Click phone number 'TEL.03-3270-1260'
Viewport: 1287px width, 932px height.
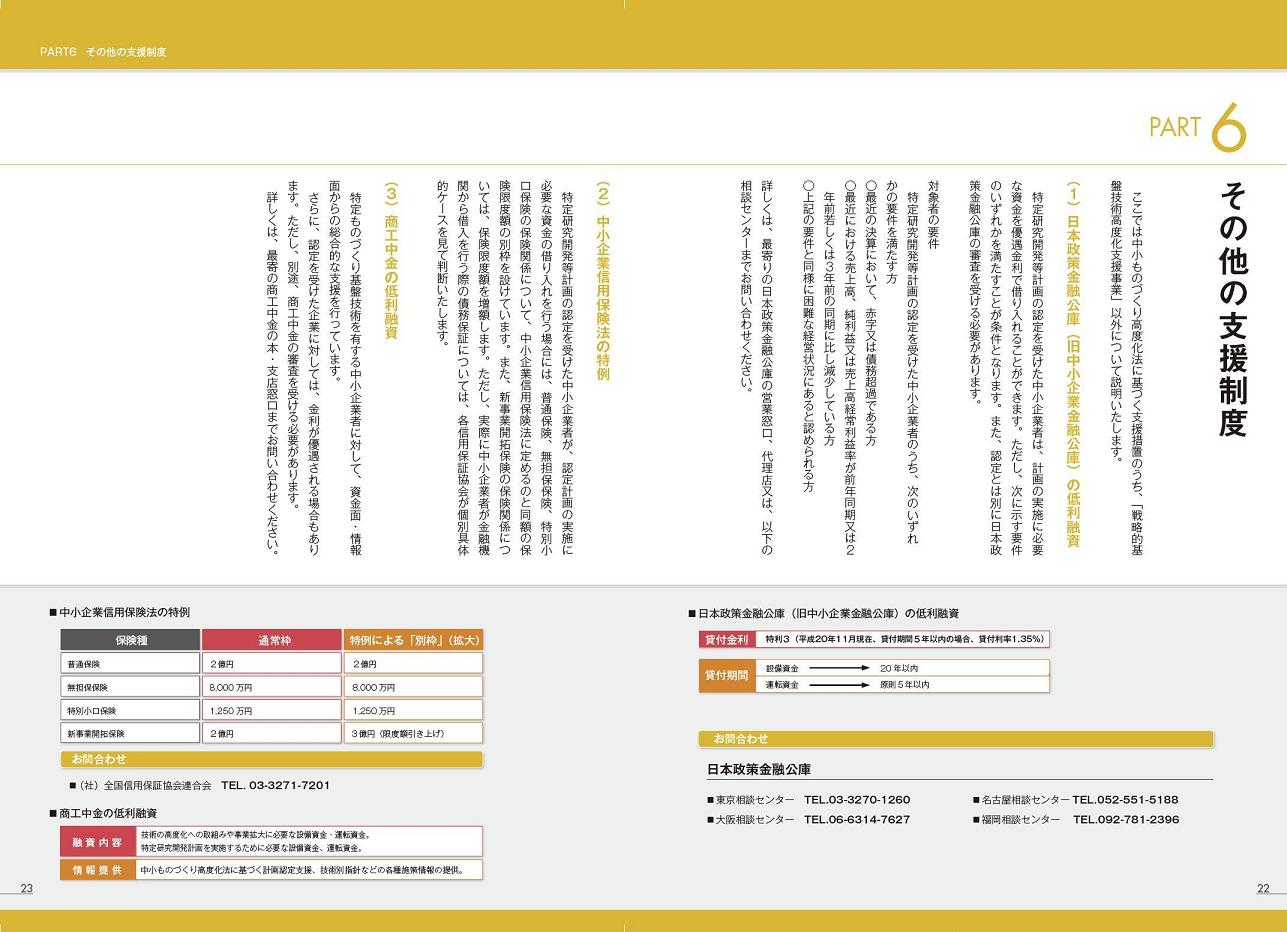click(857, 800)
